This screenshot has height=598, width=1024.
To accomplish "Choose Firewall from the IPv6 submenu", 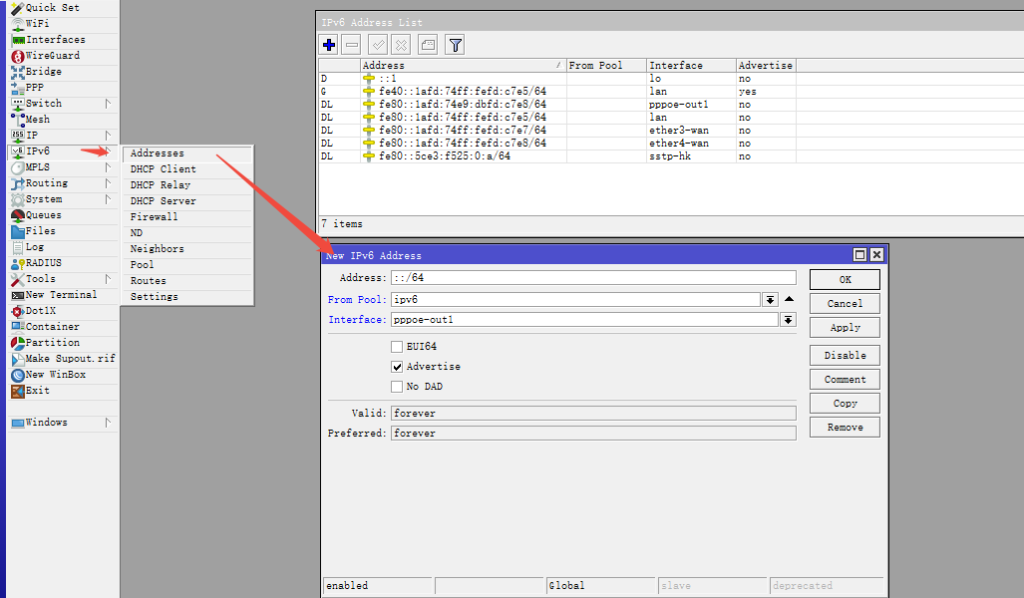I will 154,217.
